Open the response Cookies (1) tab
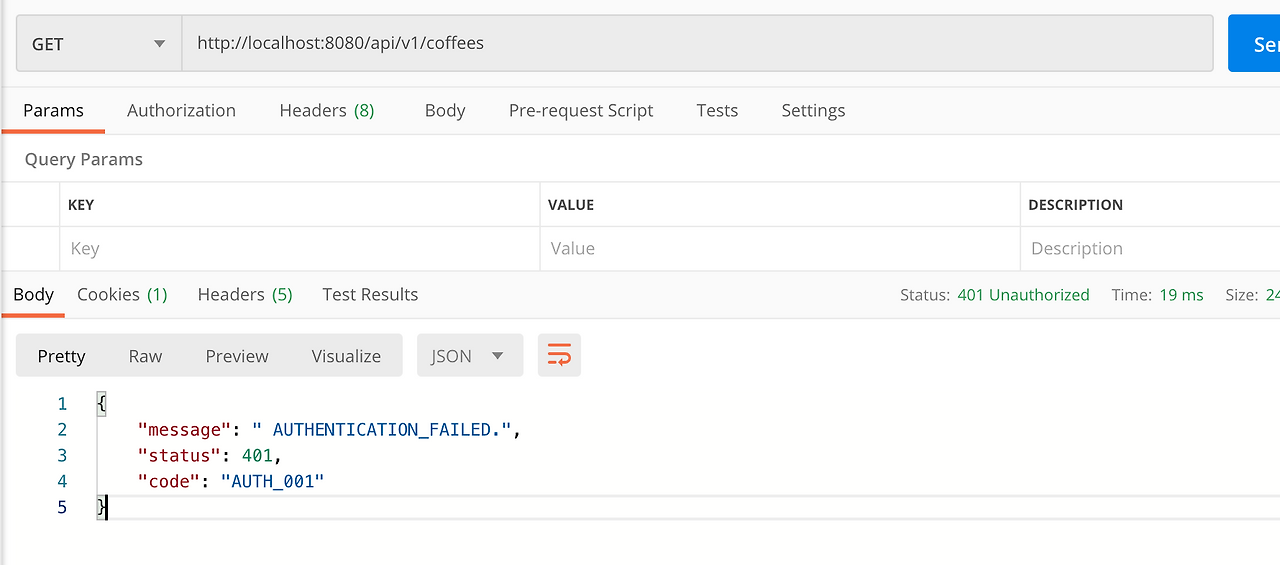Viewport: 1280px width, 565px height. [x=122, y=294]
